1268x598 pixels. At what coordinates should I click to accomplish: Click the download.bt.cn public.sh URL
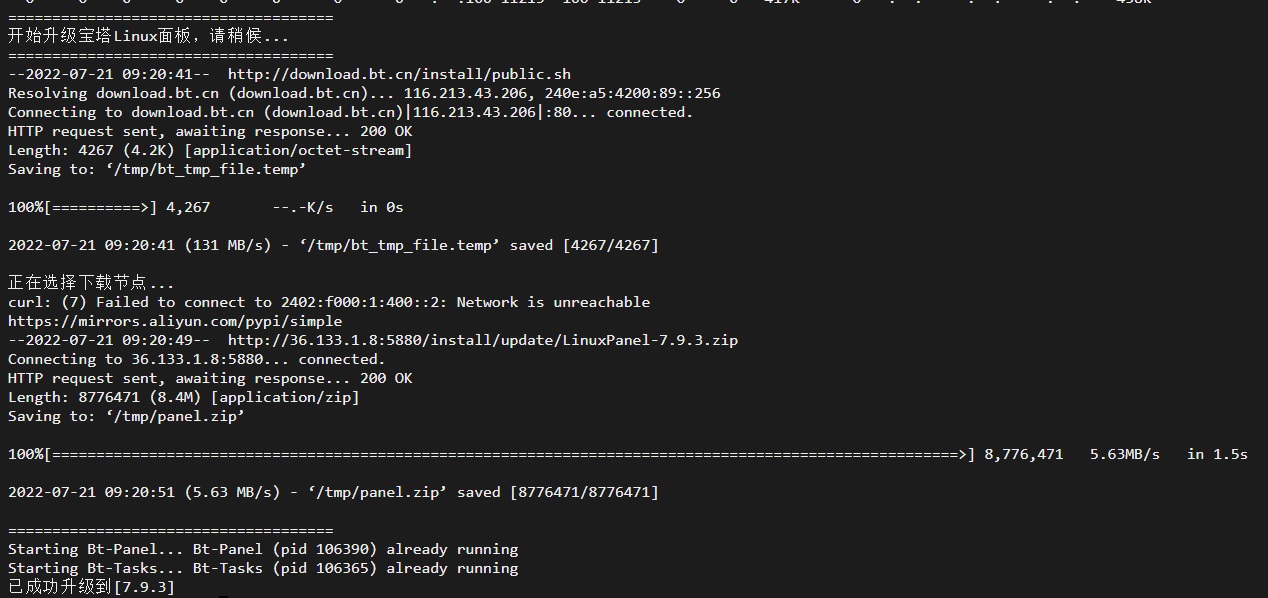[x=399, y=74]
